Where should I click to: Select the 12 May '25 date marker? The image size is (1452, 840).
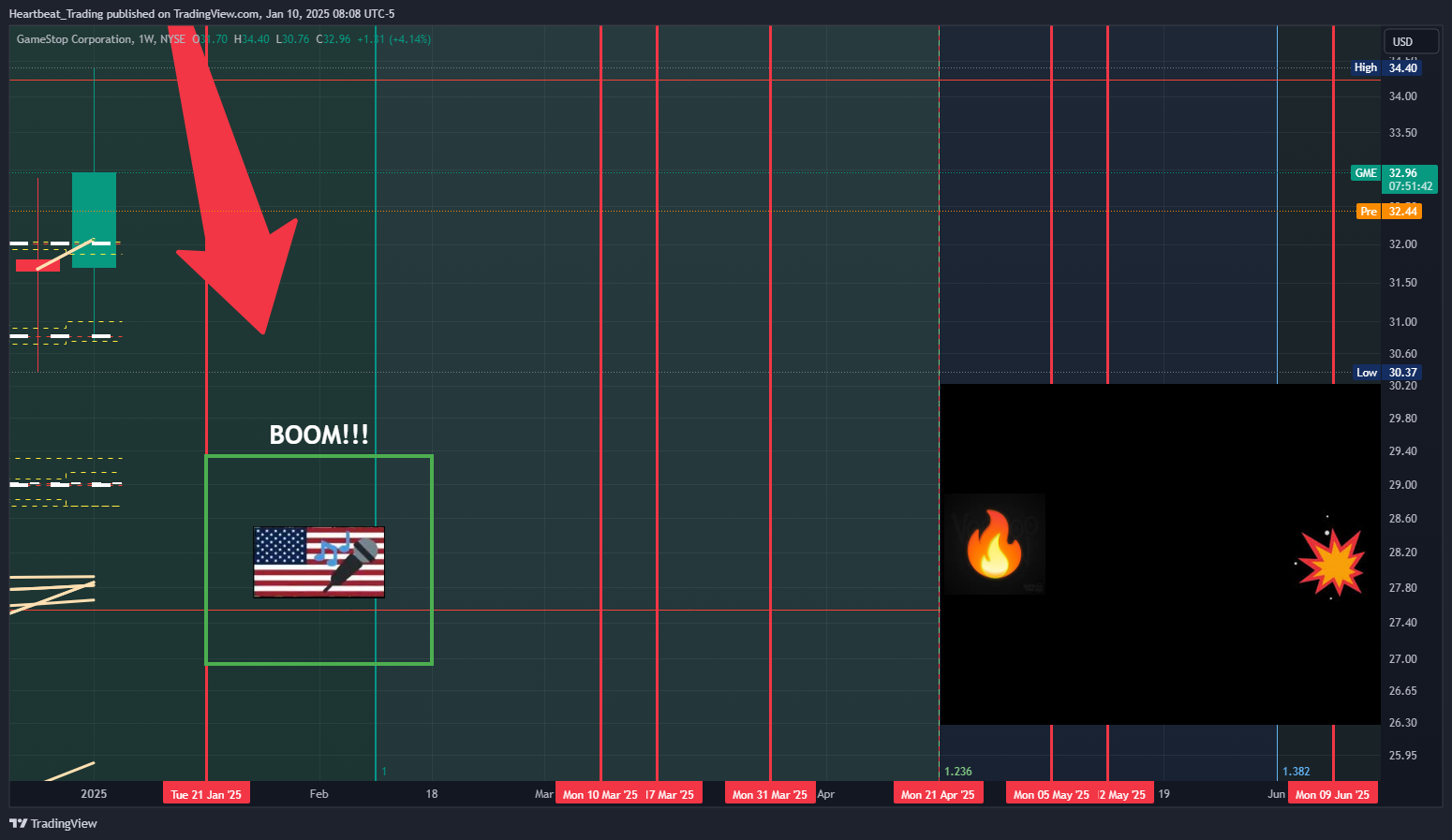pos(1124,794)
